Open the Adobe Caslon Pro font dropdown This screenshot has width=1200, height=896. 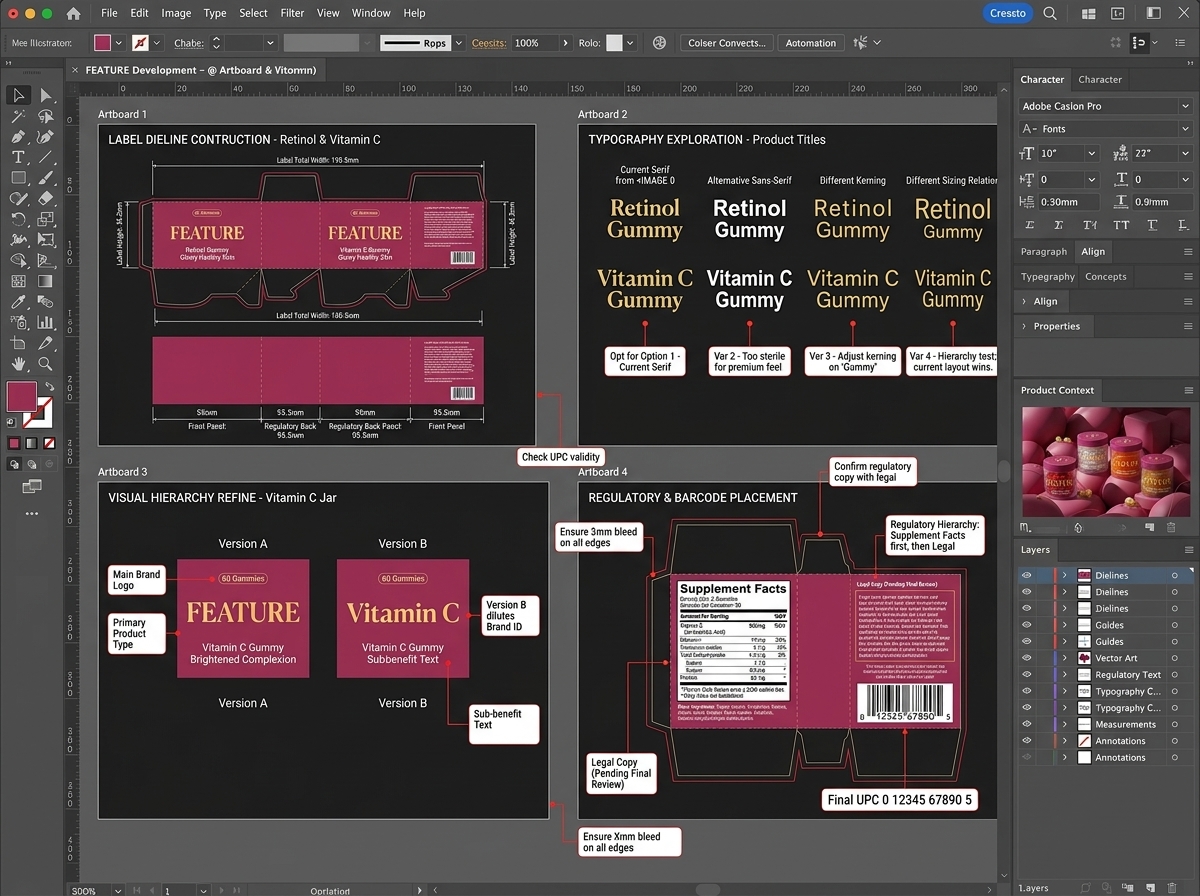pos(1185,106)
